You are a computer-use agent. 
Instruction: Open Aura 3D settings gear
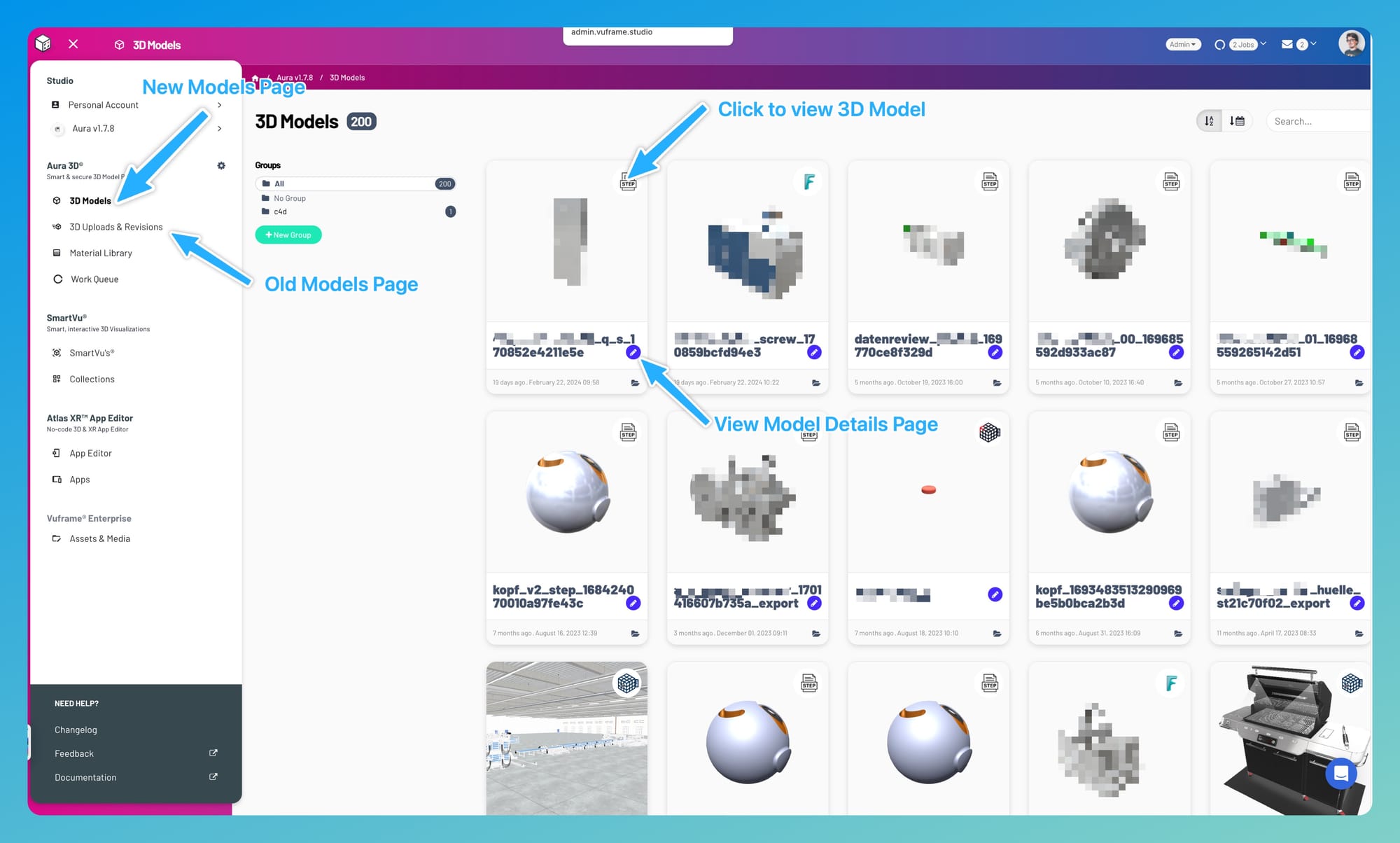pyautogui.click(x=221, y=166)
